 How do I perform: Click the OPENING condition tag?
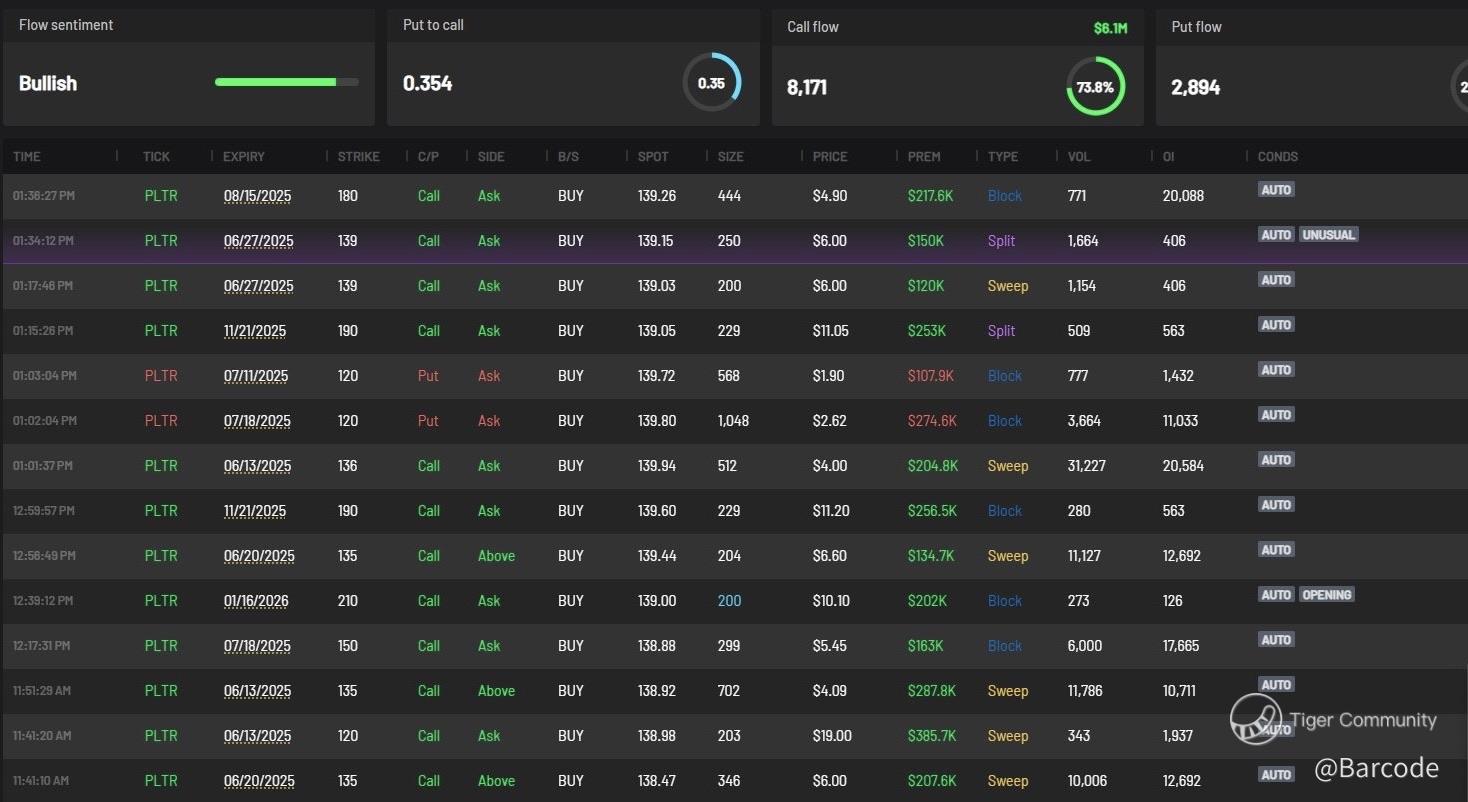click(1327, 595)
